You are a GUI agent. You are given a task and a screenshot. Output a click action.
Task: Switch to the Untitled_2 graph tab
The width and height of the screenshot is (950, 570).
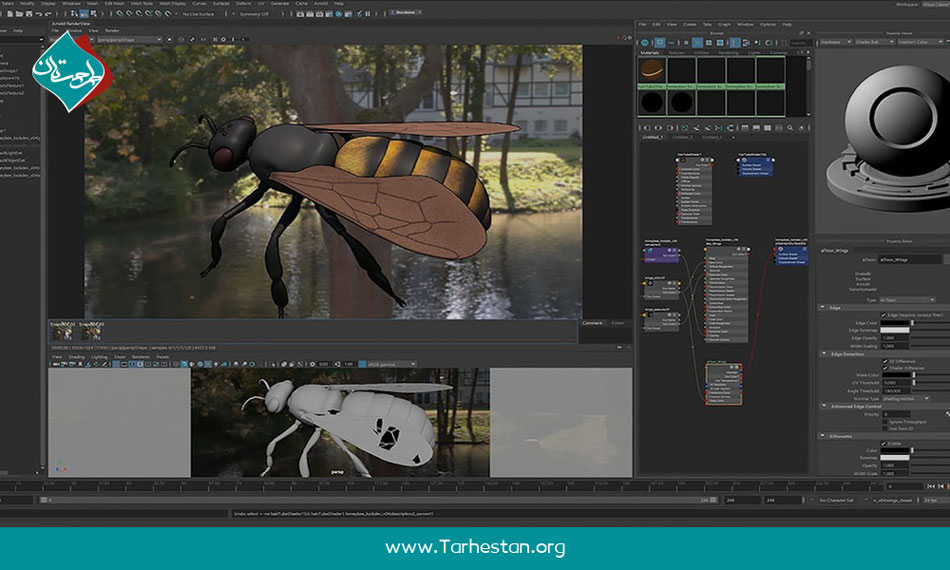[x=682, y=138]
